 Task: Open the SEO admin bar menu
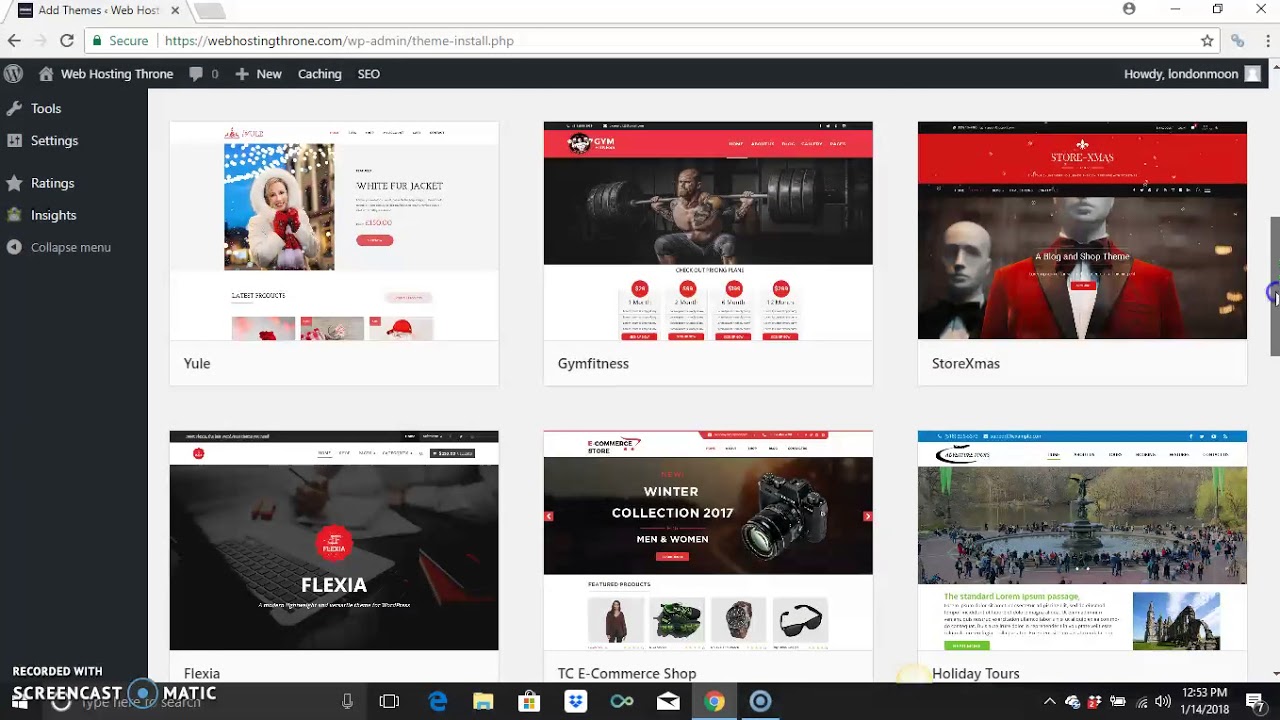(369, 74)
